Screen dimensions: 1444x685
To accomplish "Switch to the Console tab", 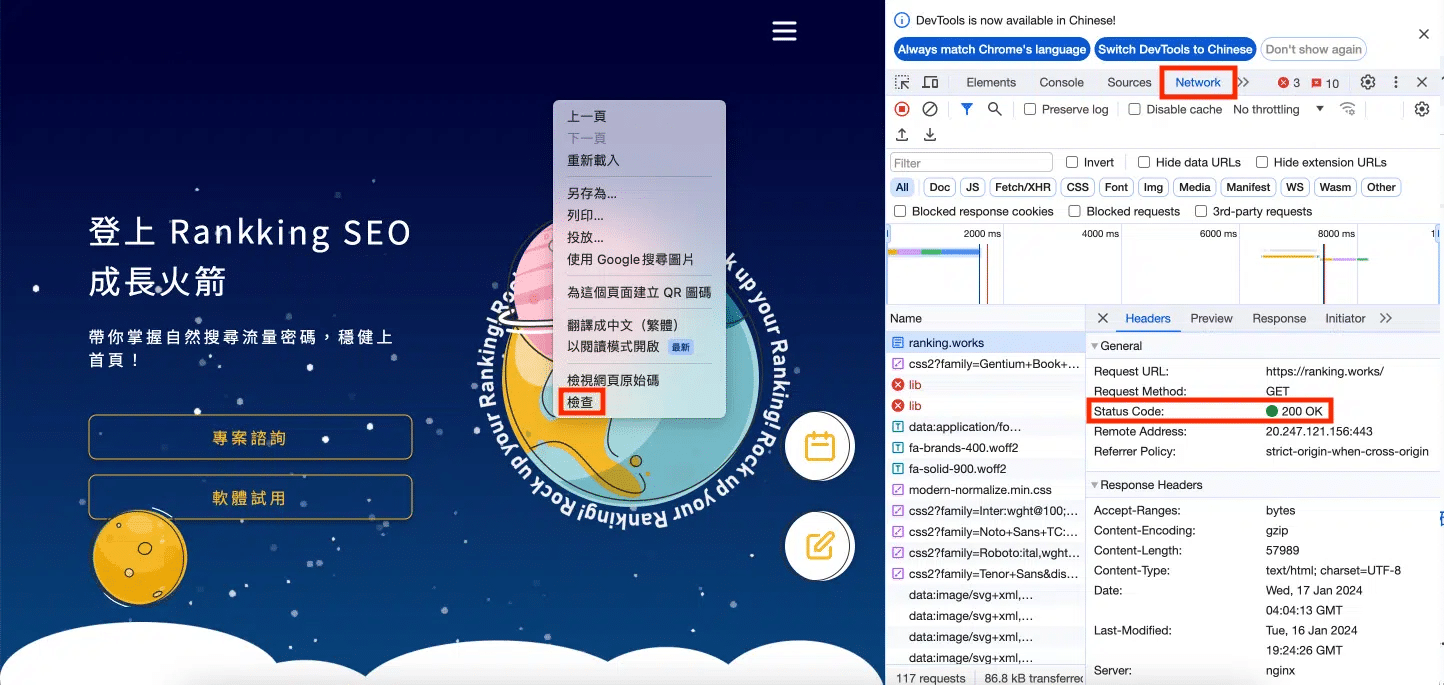I will click(x=1061, y=82).
